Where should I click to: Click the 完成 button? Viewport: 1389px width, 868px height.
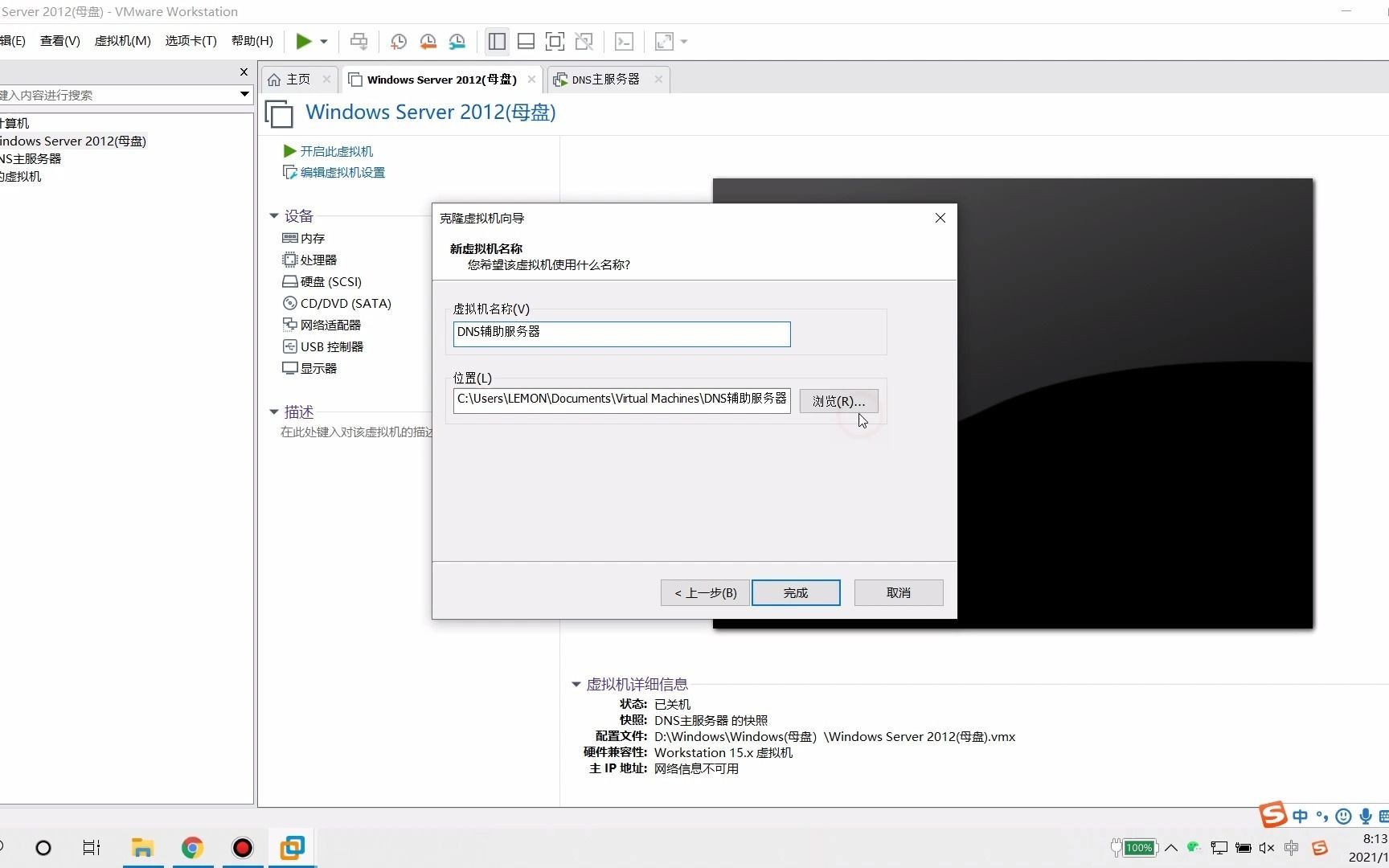click(x=796, y=592)
